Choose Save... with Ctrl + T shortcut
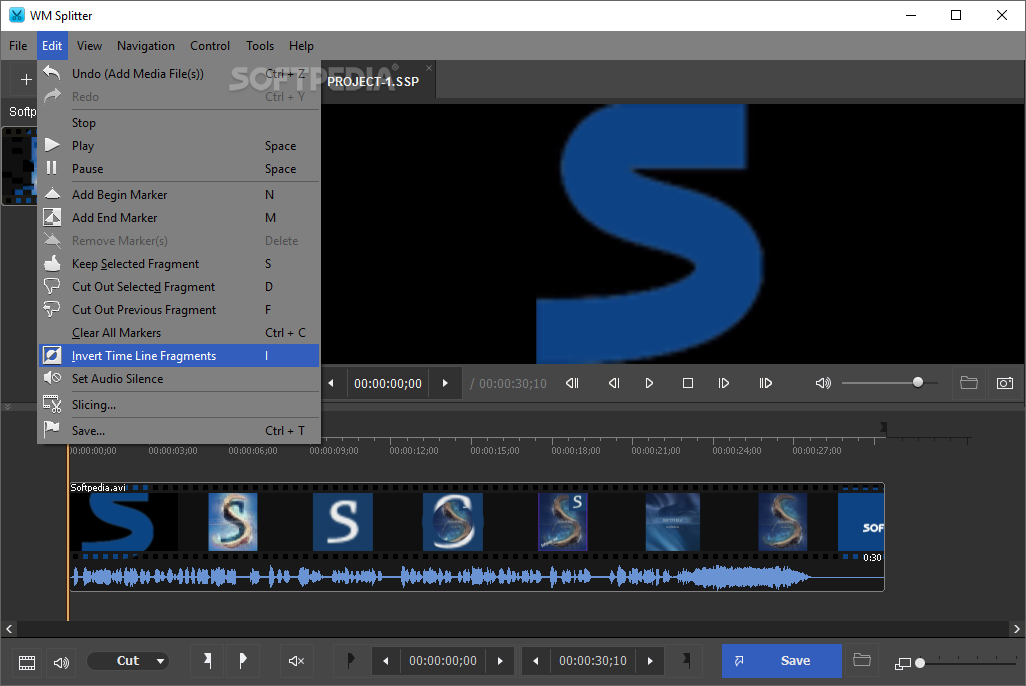Viewport: 1026px width, 686px height. point(179,431)
